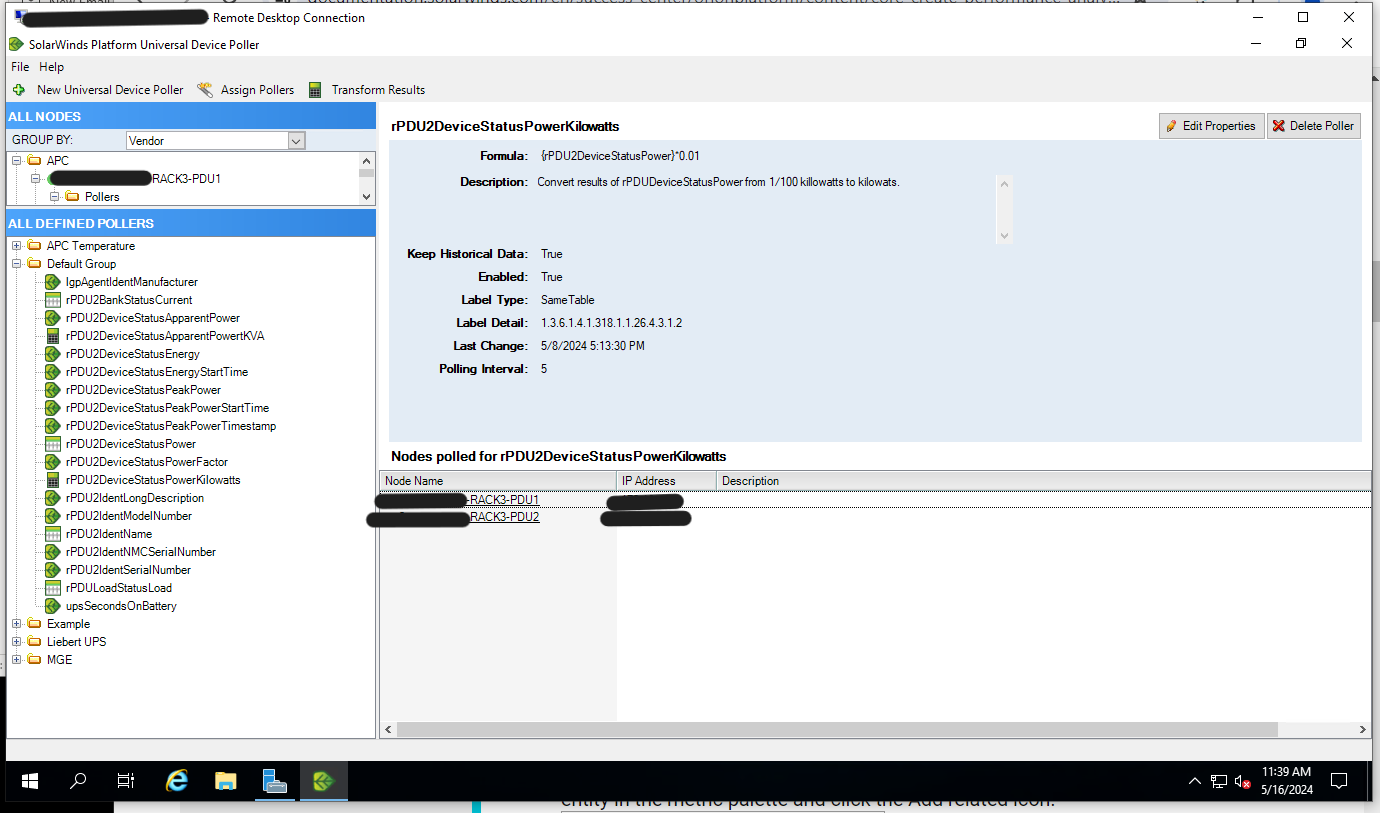Click All Nodes tree scroll down arrow
This screenshot has height=813, width=1380.
coord(366,197)
